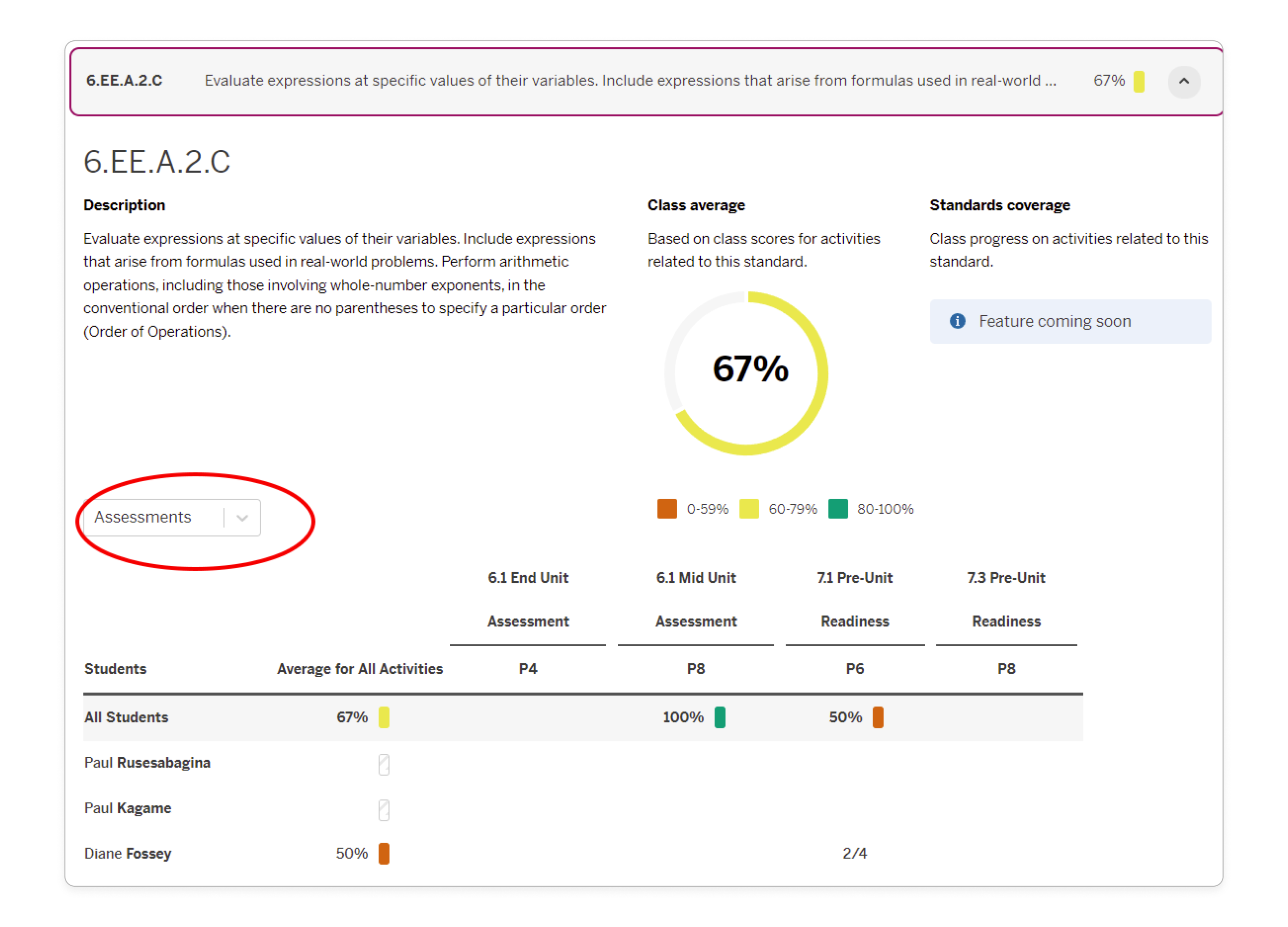
Task: Click the Feature coming soon notice
Action: pyautogui.click(x=1070, y=321)
